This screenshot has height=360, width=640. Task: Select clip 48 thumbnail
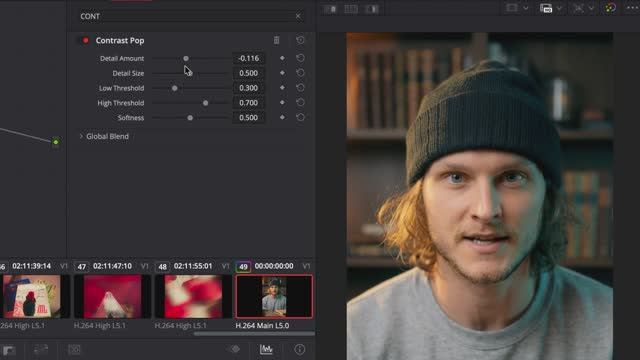(193, 296)
